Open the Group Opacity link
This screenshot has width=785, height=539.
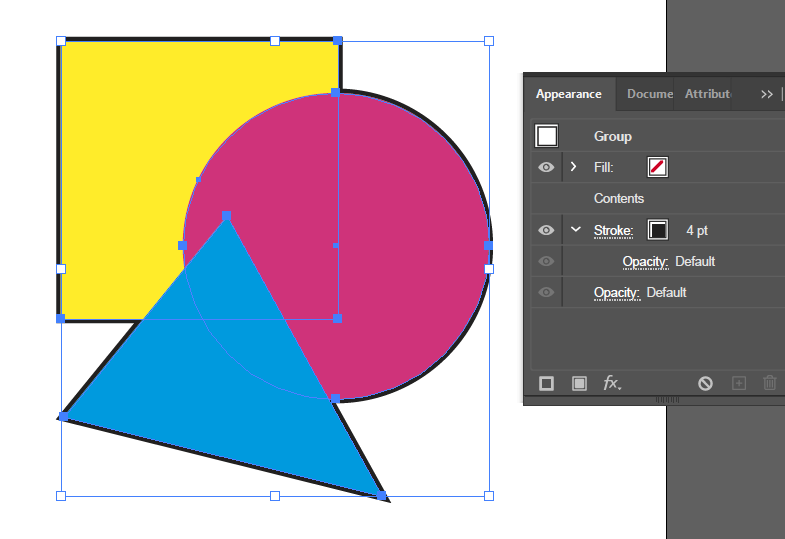[x=617, y=293]
